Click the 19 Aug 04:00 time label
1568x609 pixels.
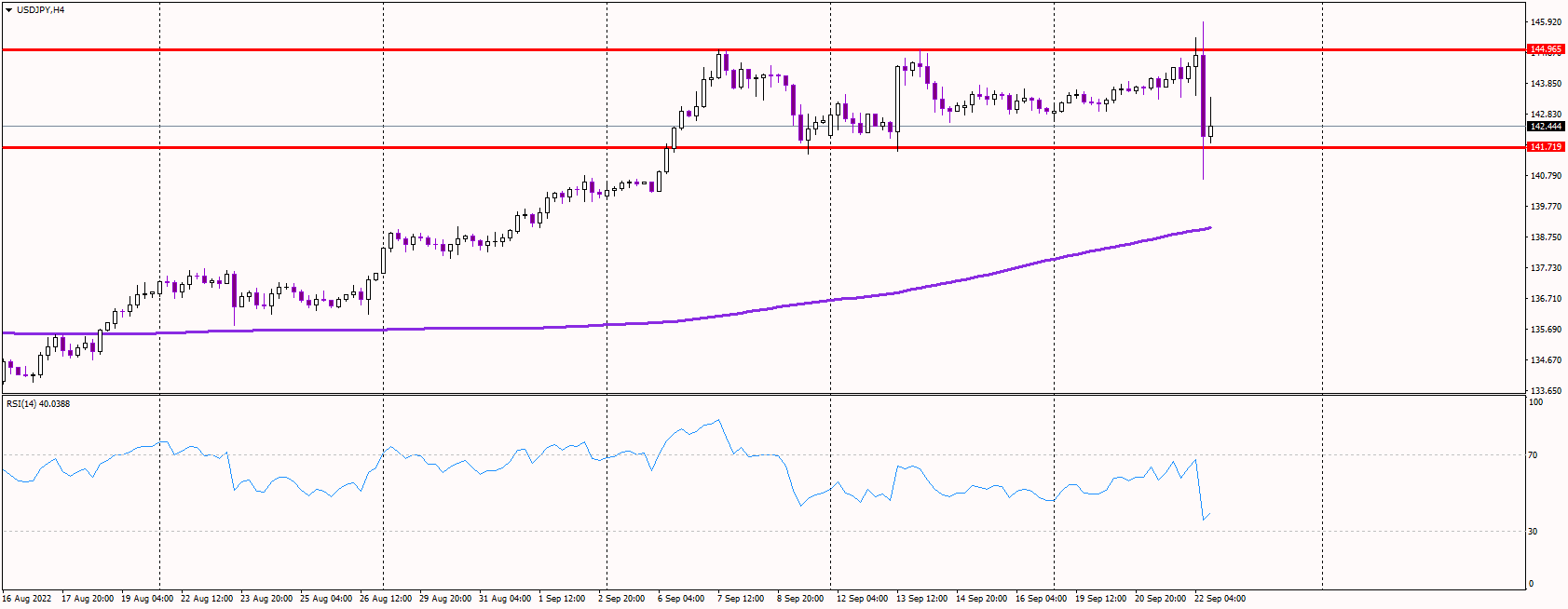click(147, 599)
